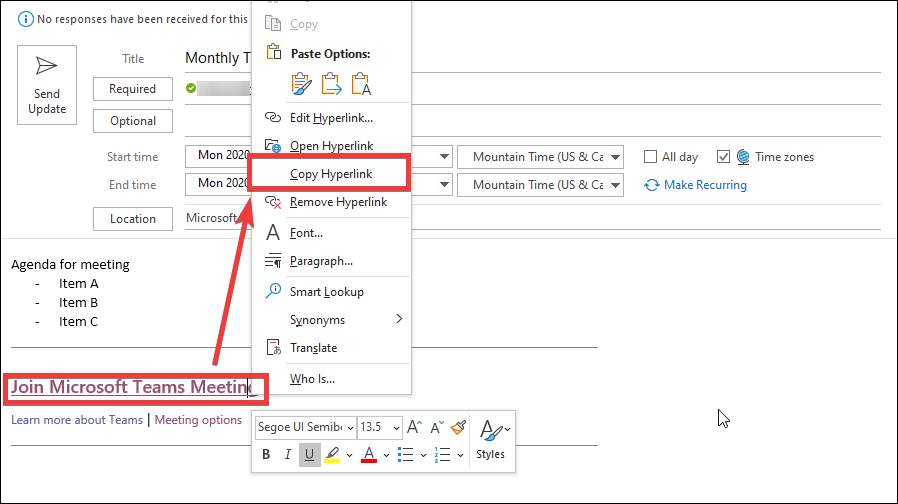
Task: Click the green attendee status check icon
Action: point(191,88)
